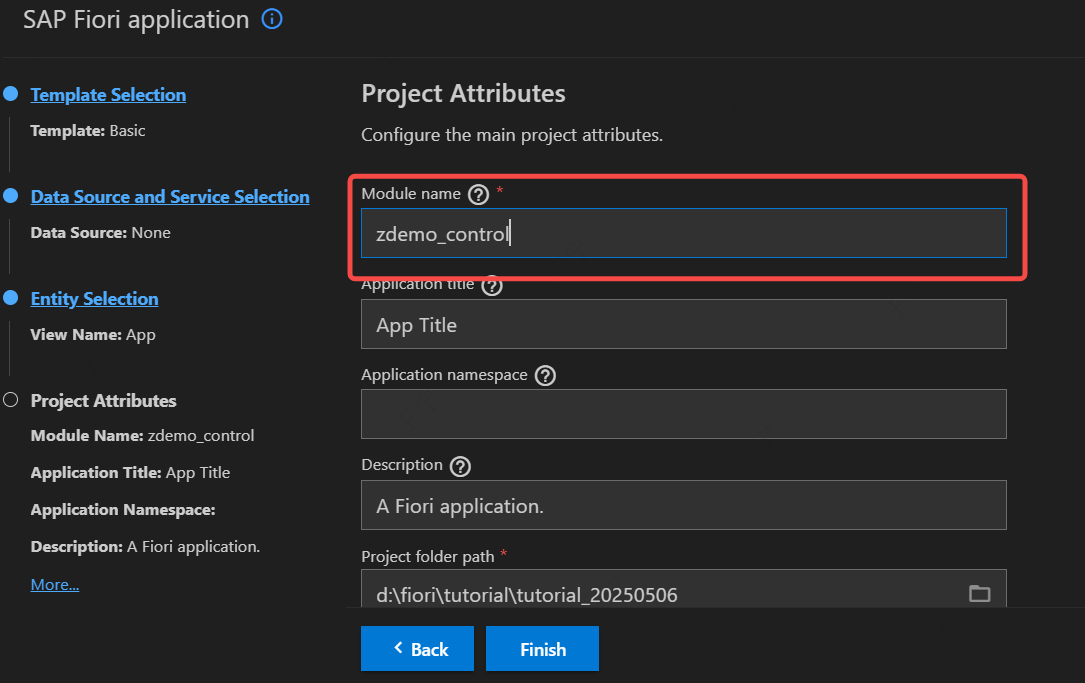Click the Project Attributes step circle
The height and width of the screenshot is (683, 1085).
[x=11, y=400]
